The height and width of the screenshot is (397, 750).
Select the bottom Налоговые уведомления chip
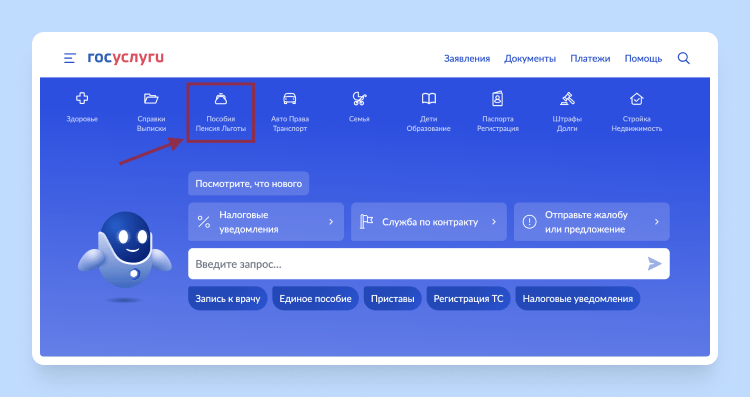coord(577,298)
